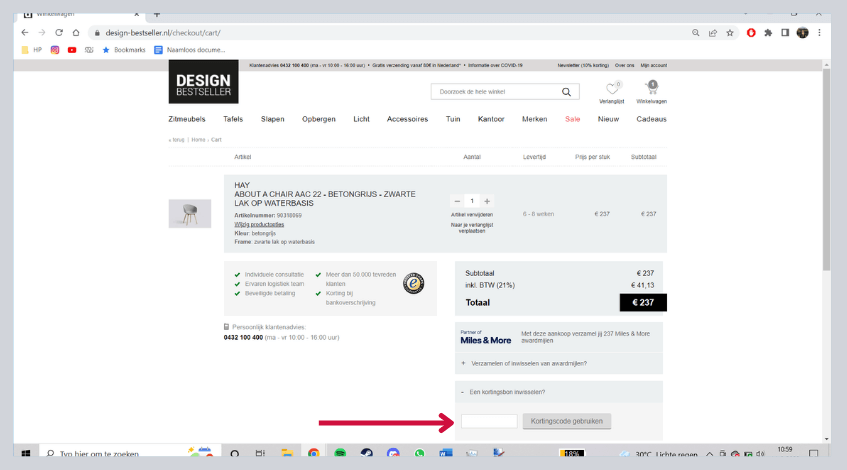
Task: Open the Instagram bookmark icon
Action: coord(55,49)
